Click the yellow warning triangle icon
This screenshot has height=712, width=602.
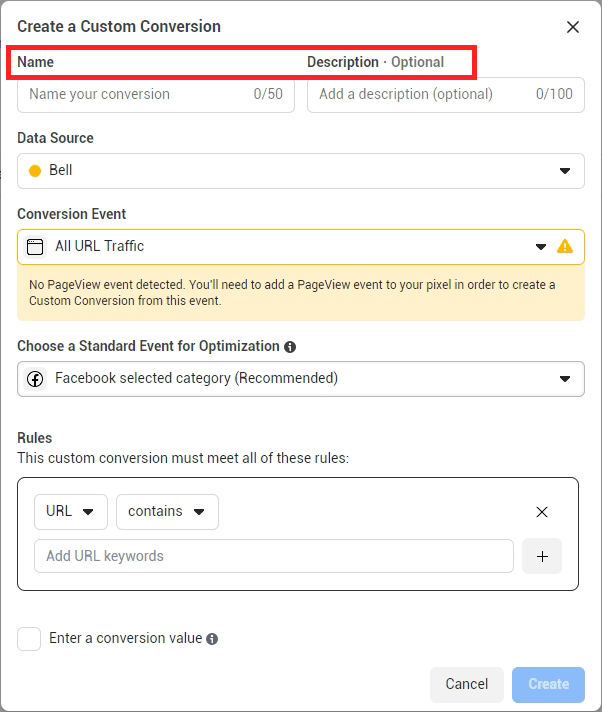[x=565, y=246]
